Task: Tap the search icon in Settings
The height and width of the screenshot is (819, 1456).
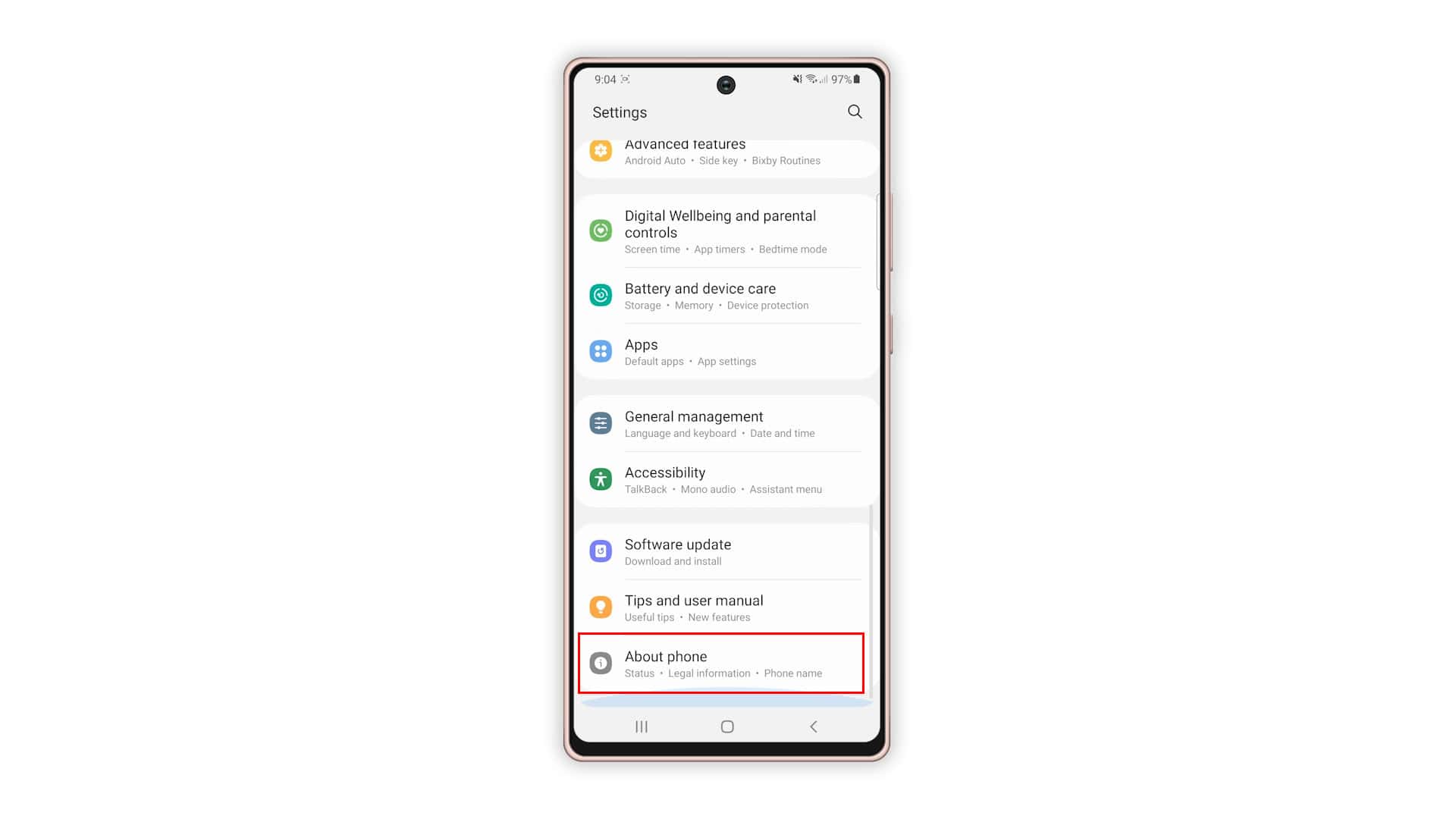Action: [x=854, y=111]
